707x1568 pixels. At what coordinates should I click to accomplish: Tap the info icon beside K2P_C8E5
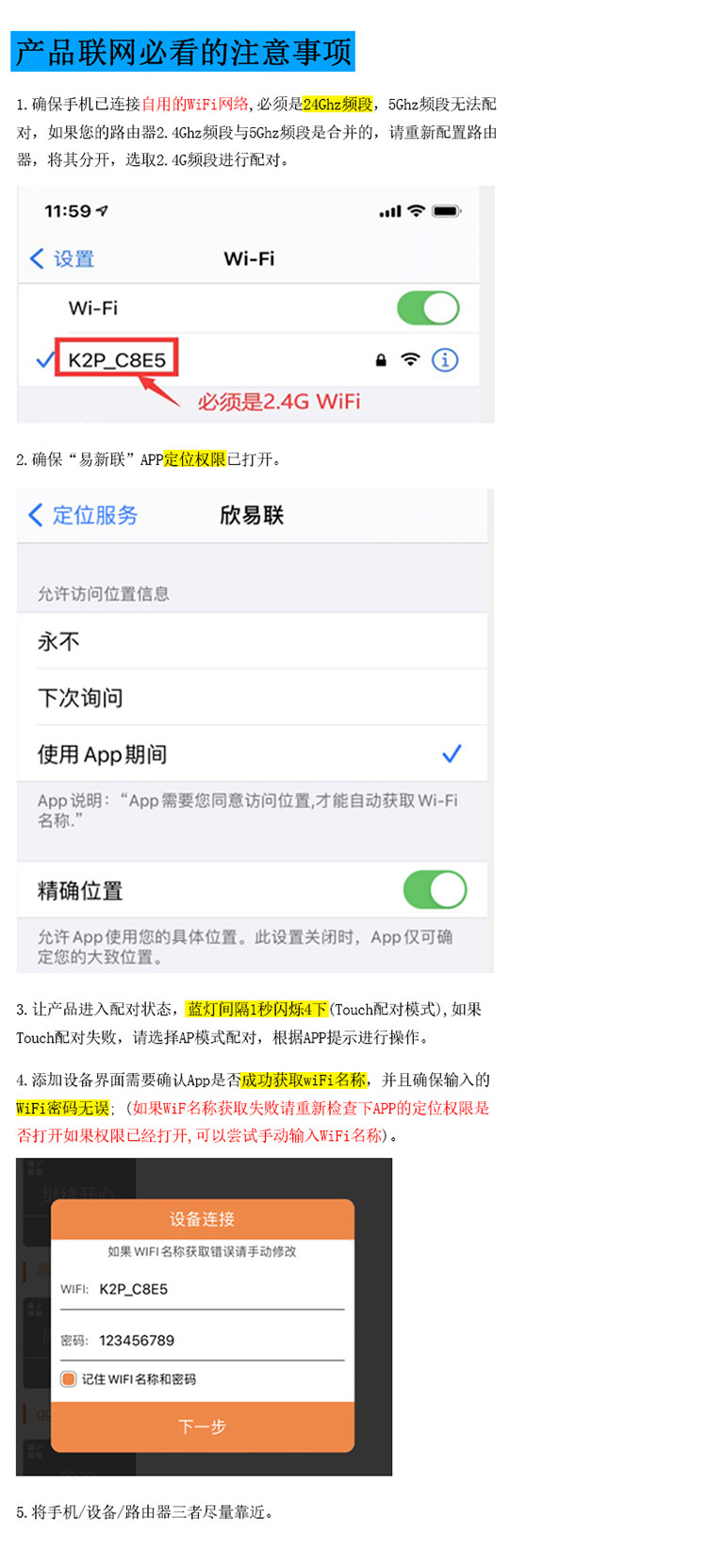[x=445, y=359]
